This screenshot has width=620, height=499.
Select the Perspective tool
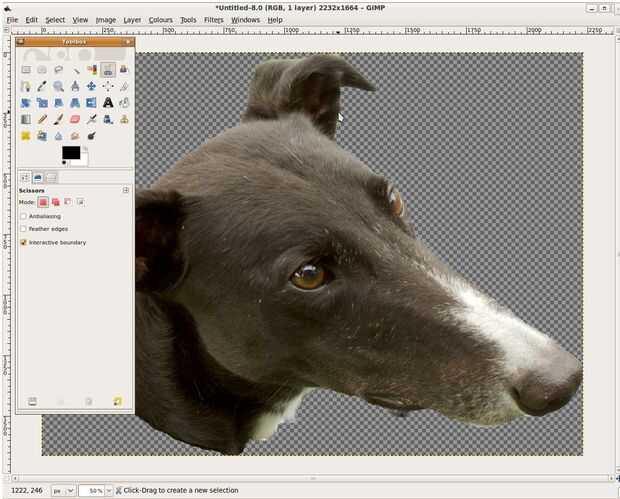[x=75, y=103]
